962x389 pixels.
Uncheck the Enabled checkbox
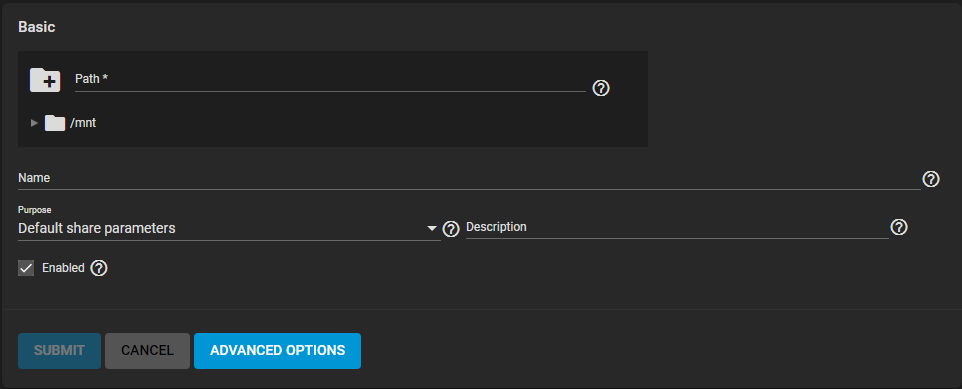(26, 268)
